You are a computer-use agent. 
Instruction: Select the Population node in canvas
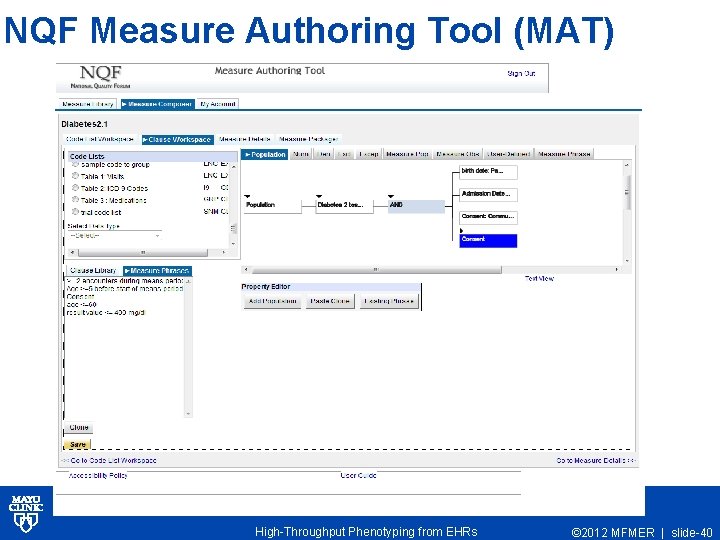pos(272,206)
